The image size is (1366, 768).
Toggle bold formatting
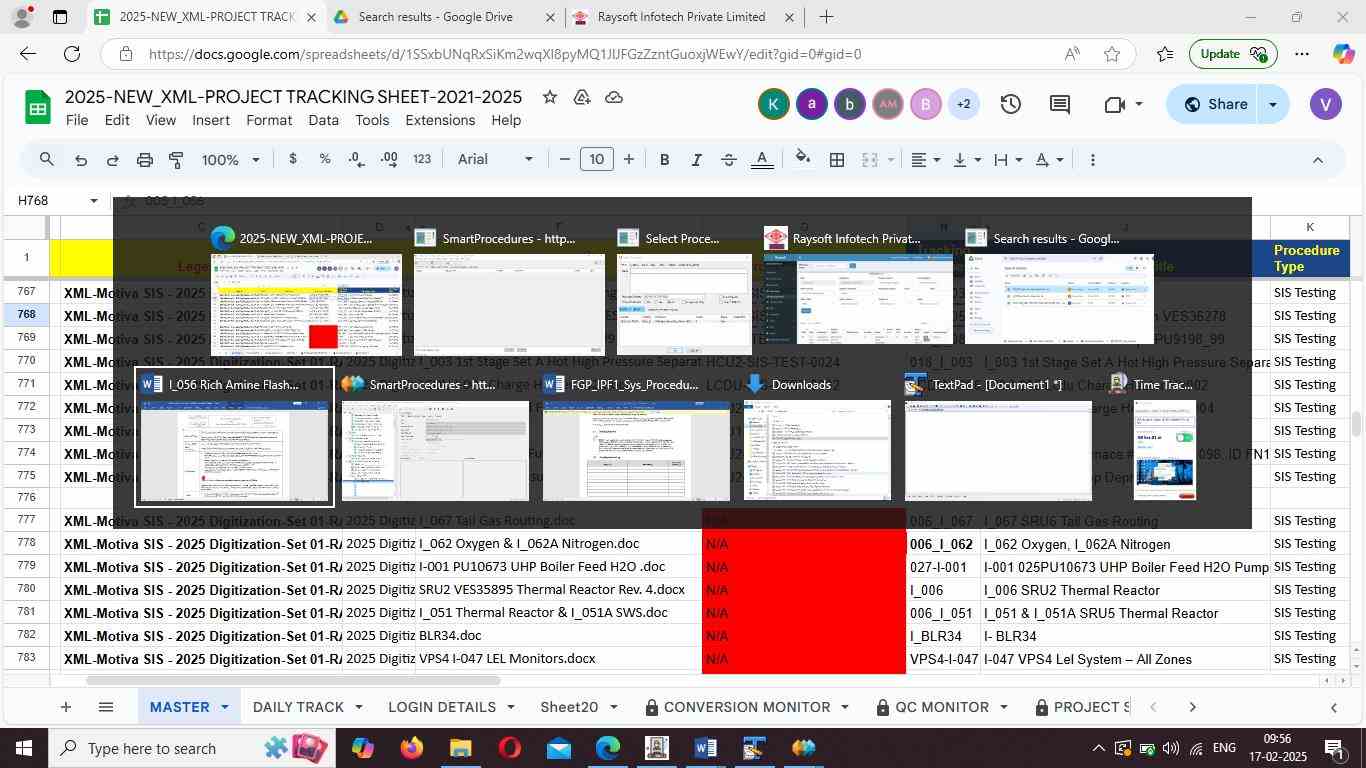pyautogui.click(x=664, y=160)
